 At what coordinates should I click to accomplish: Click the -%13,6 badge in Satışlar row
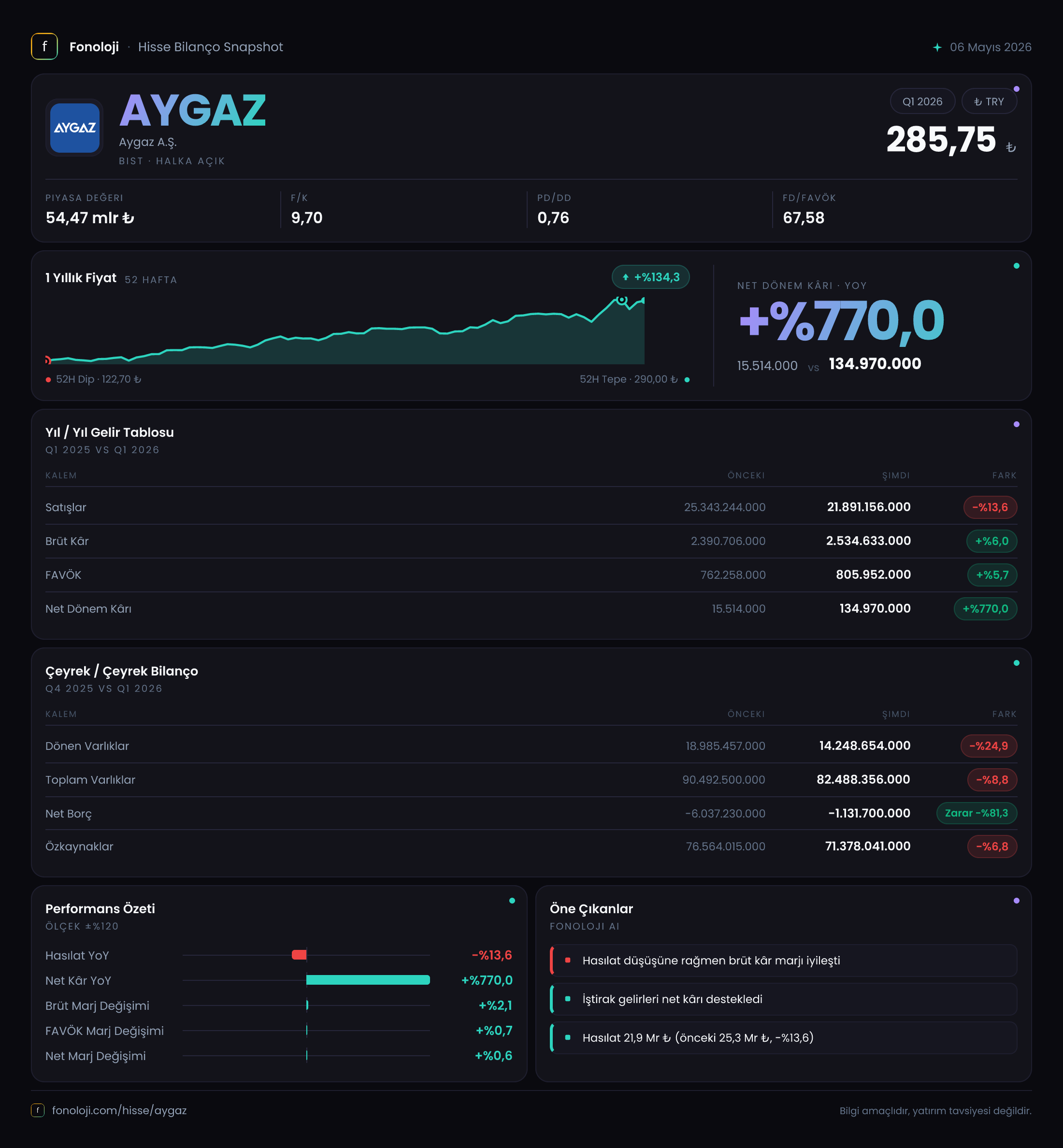coord(990,507)
